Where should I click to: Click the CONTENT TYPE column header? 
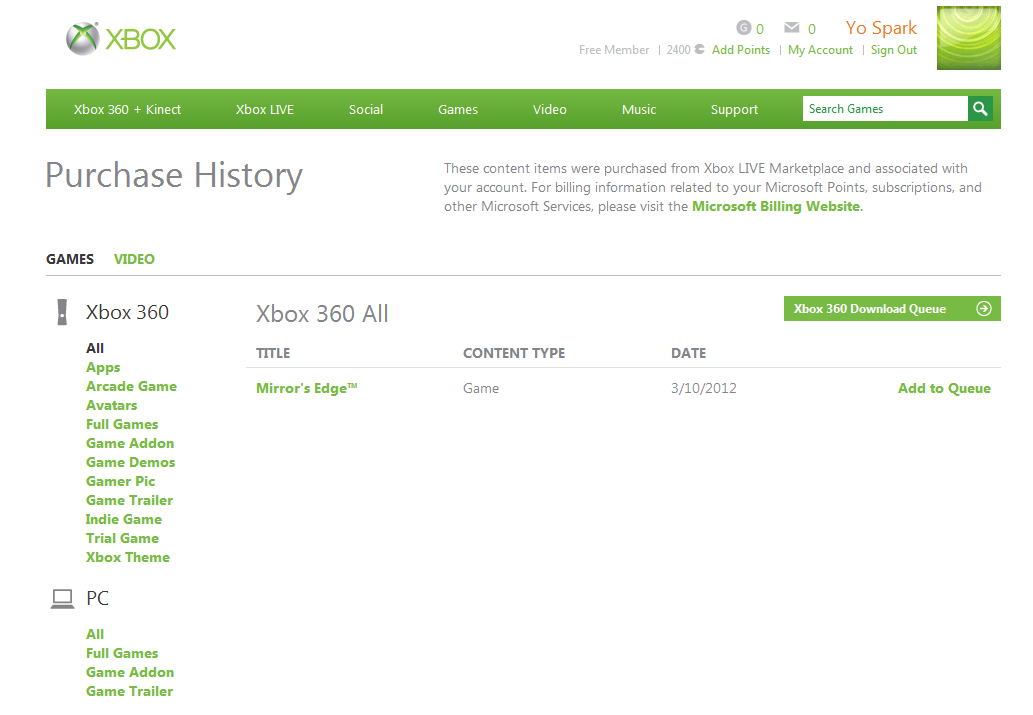pos(514,353)
